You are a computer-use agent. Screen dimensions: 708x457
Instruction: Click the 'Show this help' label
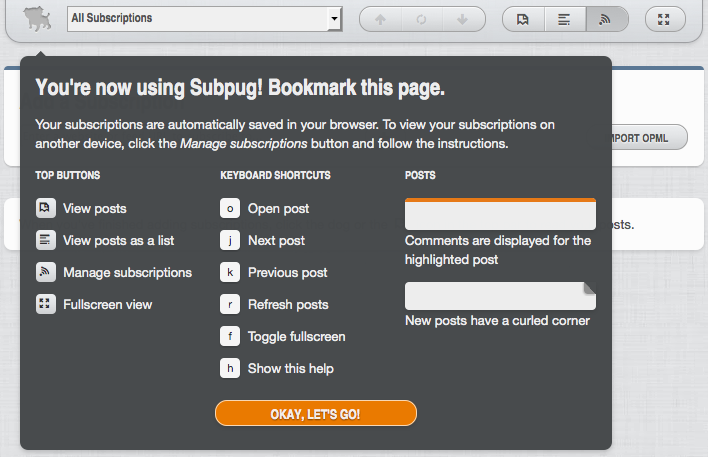[291, 368]
